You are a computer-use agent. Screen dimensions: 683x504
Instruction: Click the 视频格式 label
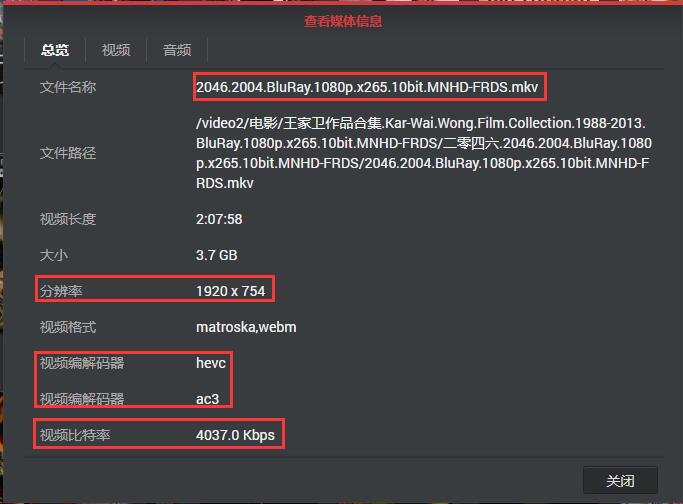[68, 327]
